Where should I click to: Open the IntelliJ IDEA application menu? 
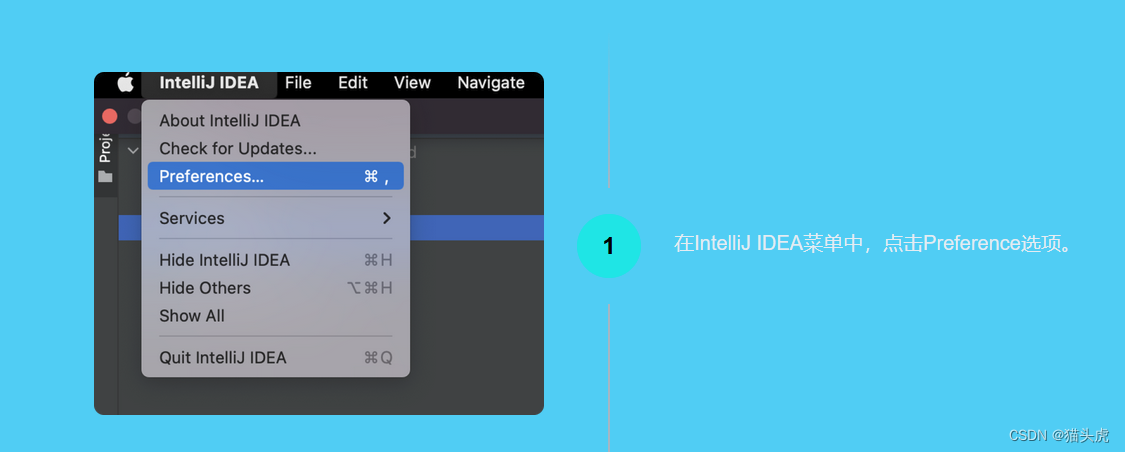click(209, 83)
